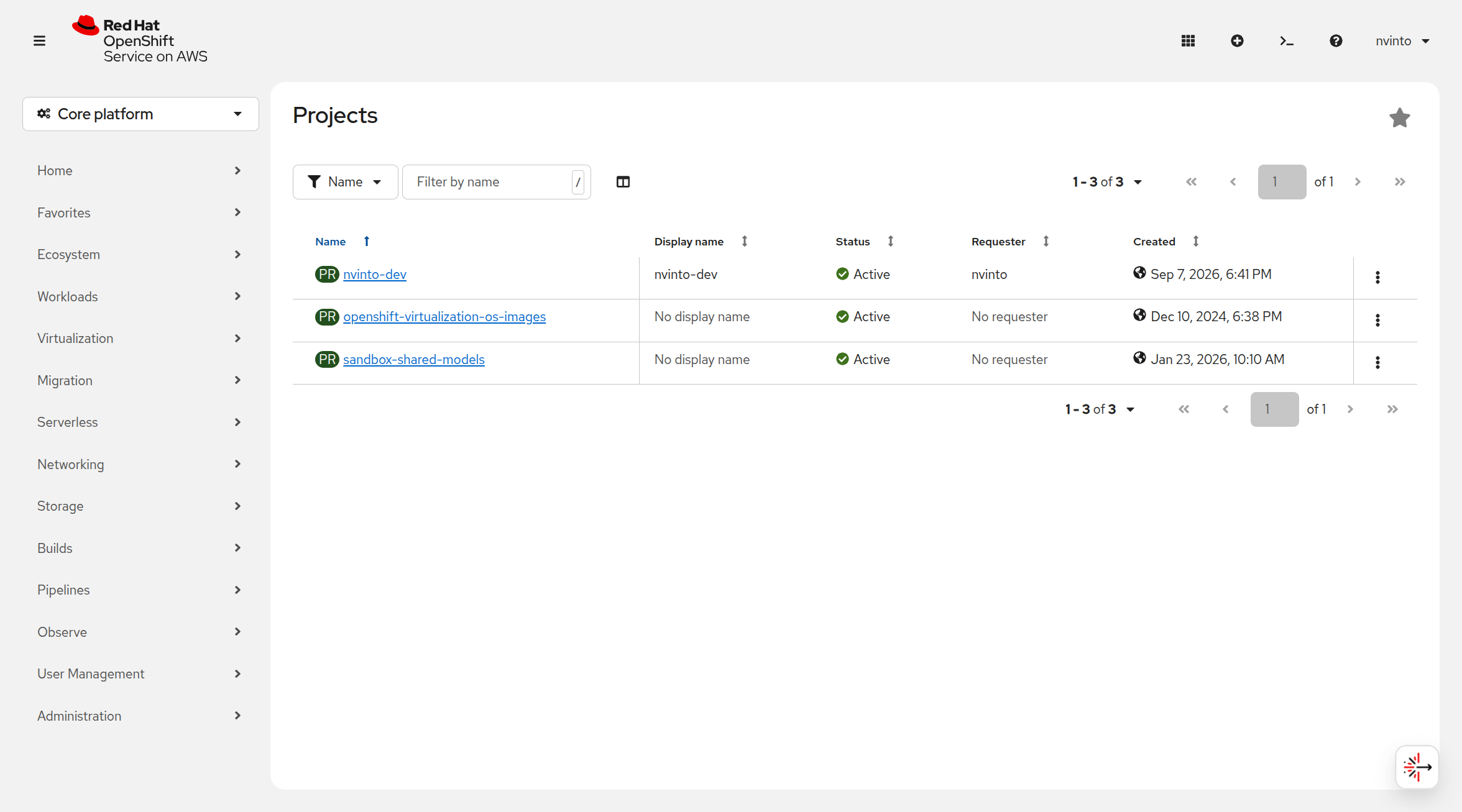Go to last page in top pagination
The height and width of the screenshot is (812, 1462).
[1400, 182]
